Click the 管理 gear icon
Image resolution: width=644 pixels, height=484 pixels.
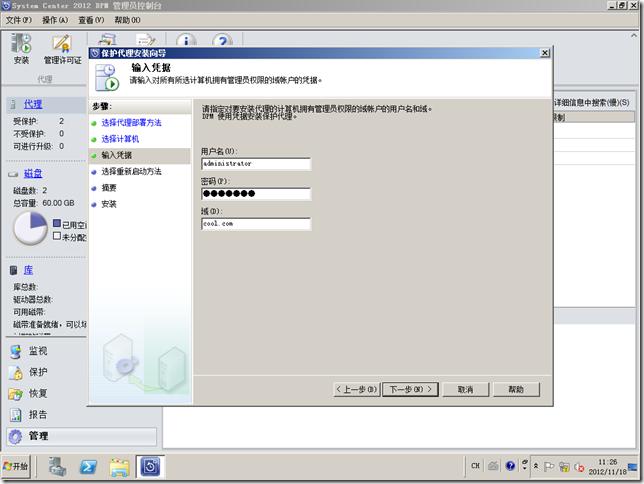[16, 437]
